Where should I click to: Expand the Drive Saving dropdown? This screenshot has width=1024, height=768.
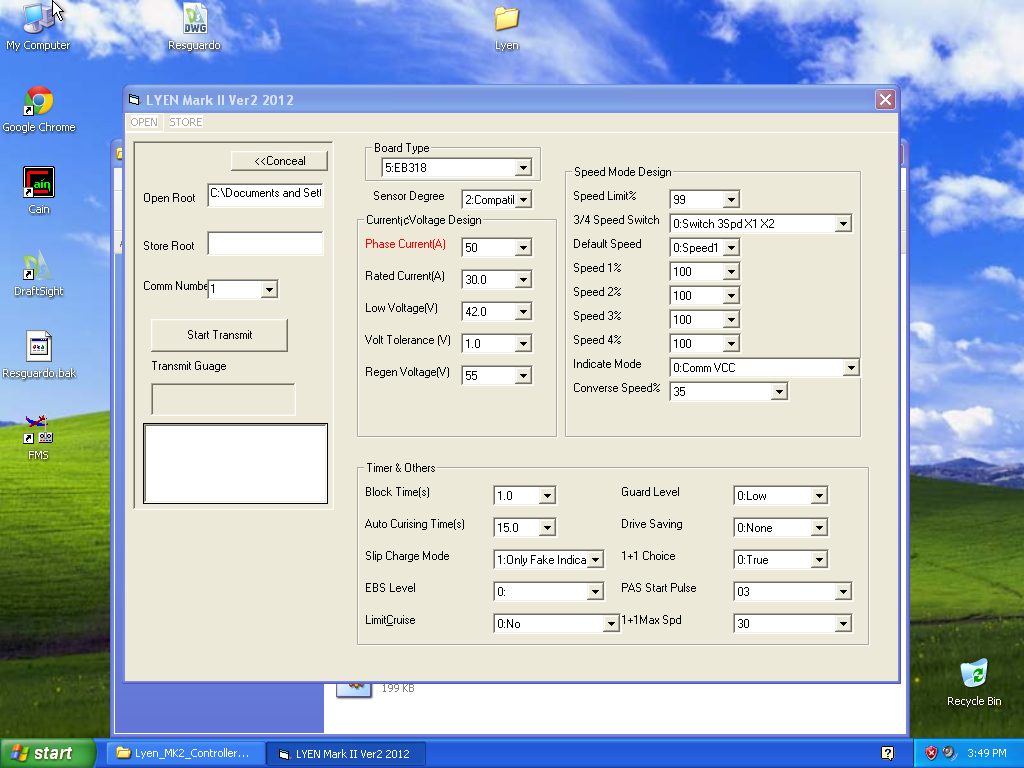pyautogui.click(x=819, y=528)
